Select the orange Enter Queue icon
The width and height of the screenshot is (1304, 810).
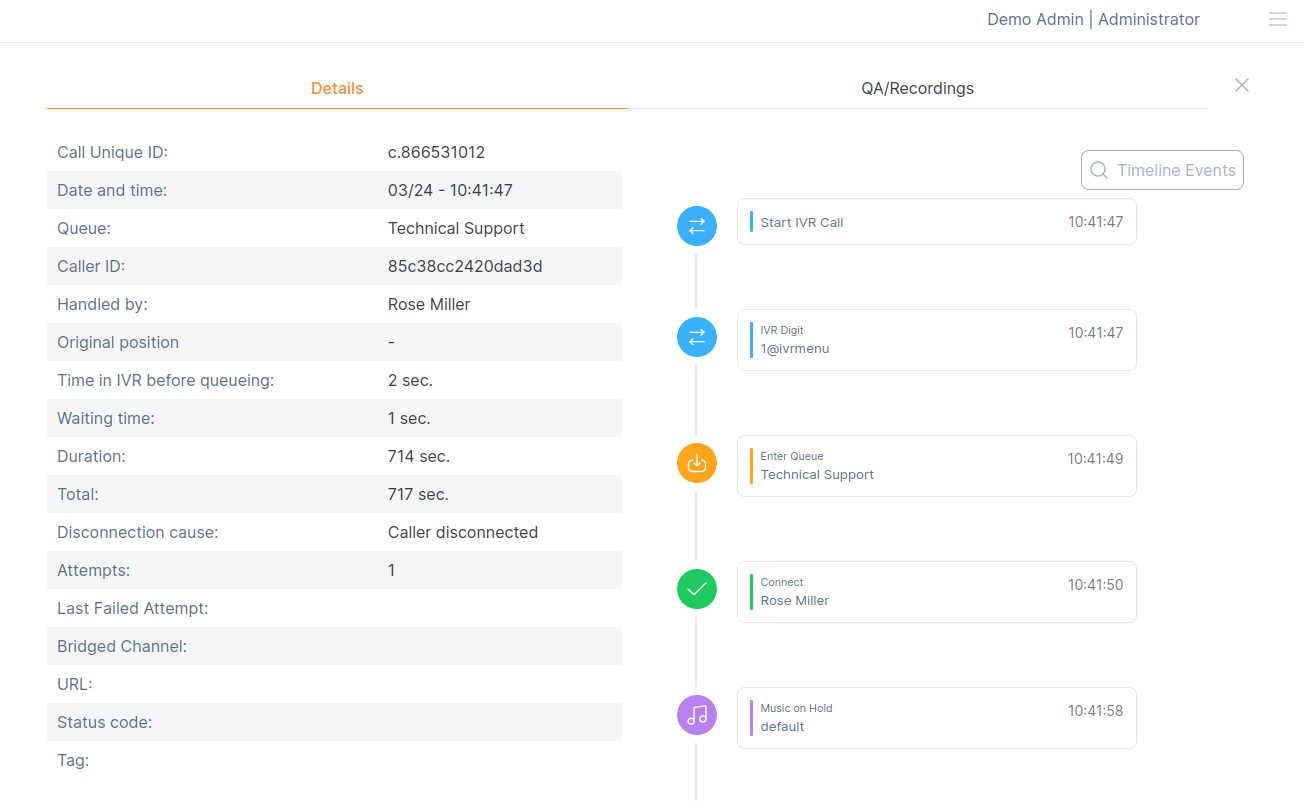point(697,463)
